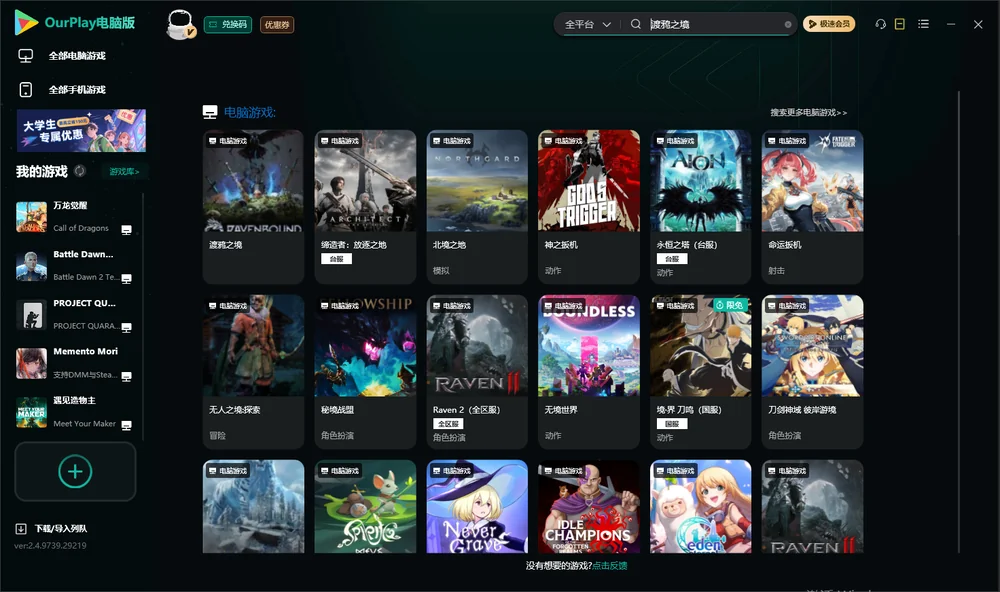Open Memento Mori game icon
Image resolution: width=1000 pixels, height=592 pixels.
click(31, 364)
